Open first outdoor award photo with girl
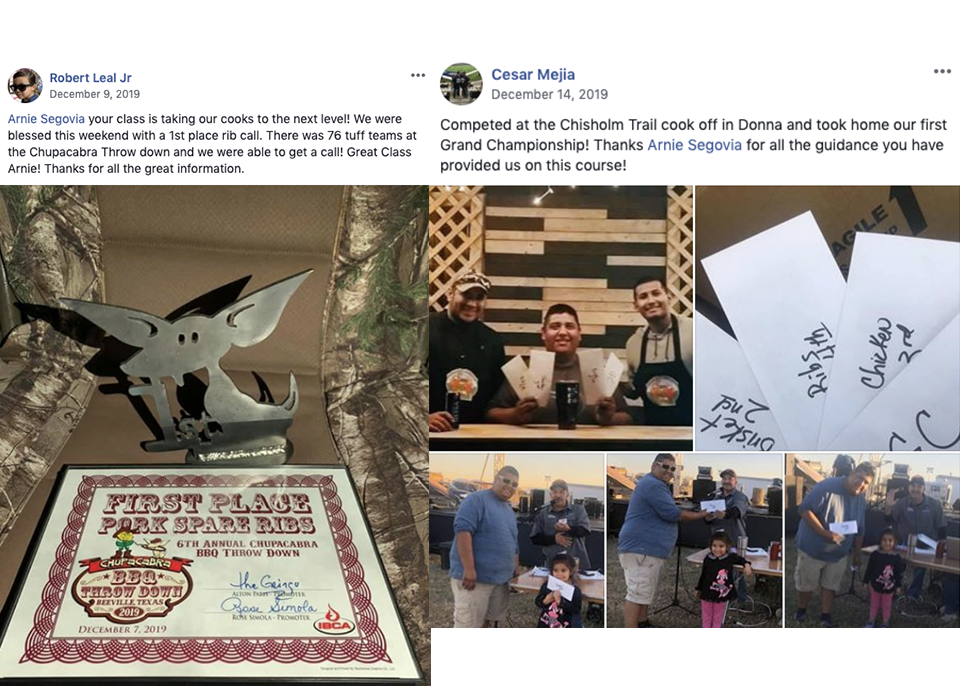 click(517, 540)
